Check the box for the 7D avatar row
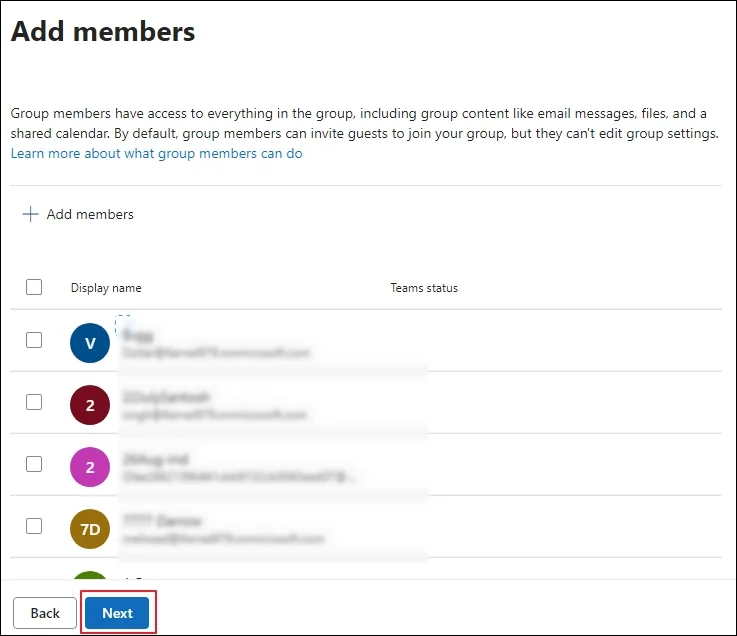 pyautogui.click(x=34, y=526)
